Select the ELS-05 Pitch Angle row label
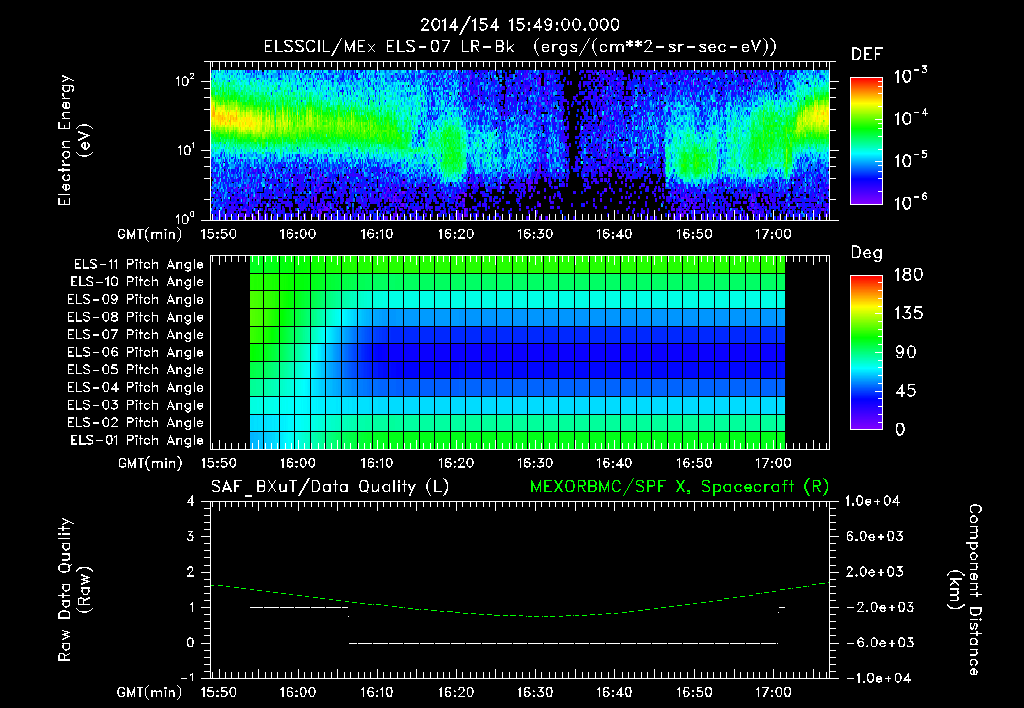1024x708 pixels. coord(135,370)
